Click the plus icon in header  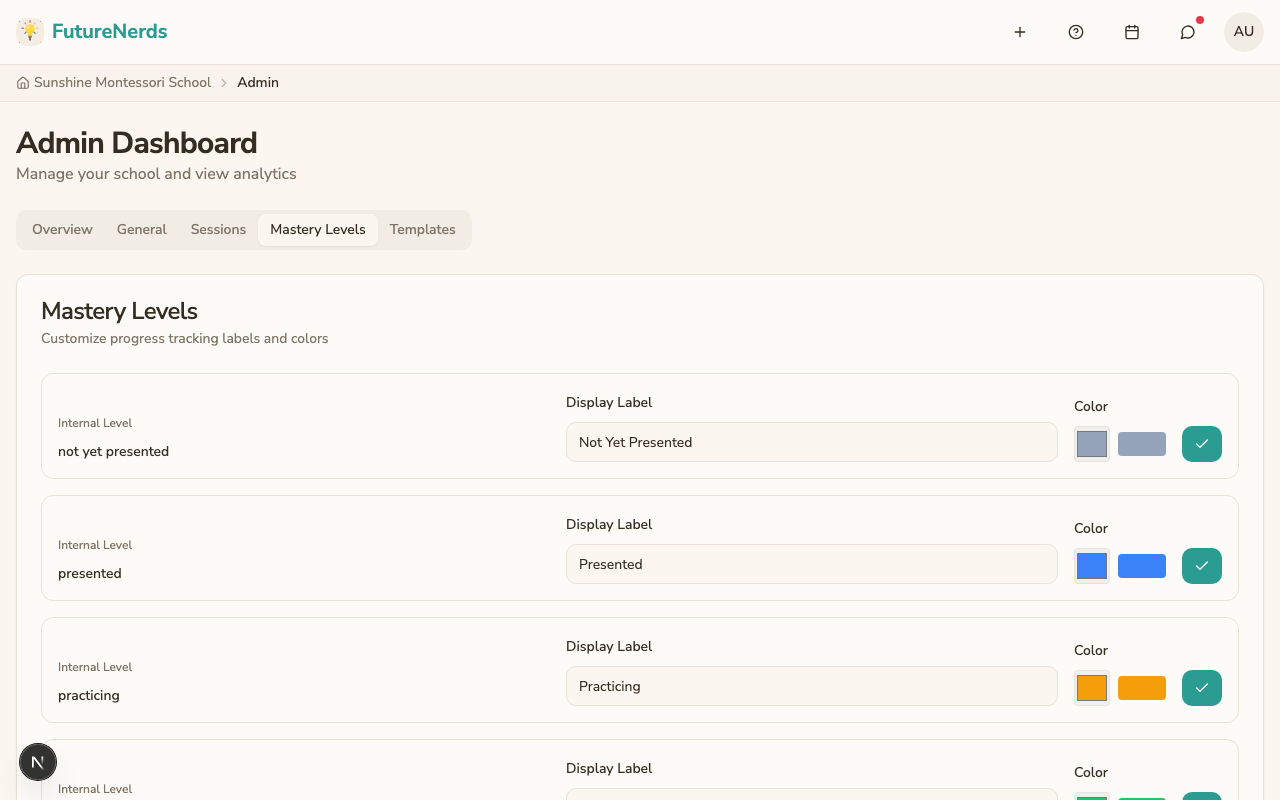pyautogui.click(x=1020, y=32)
